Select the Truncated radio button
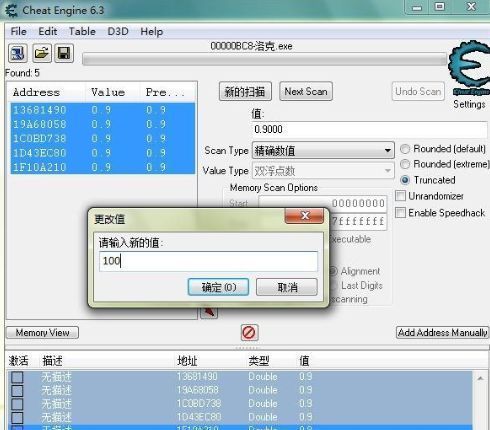The width and height of the screenshot is (490, 430). pyautogui.click(x=405, y=180)
